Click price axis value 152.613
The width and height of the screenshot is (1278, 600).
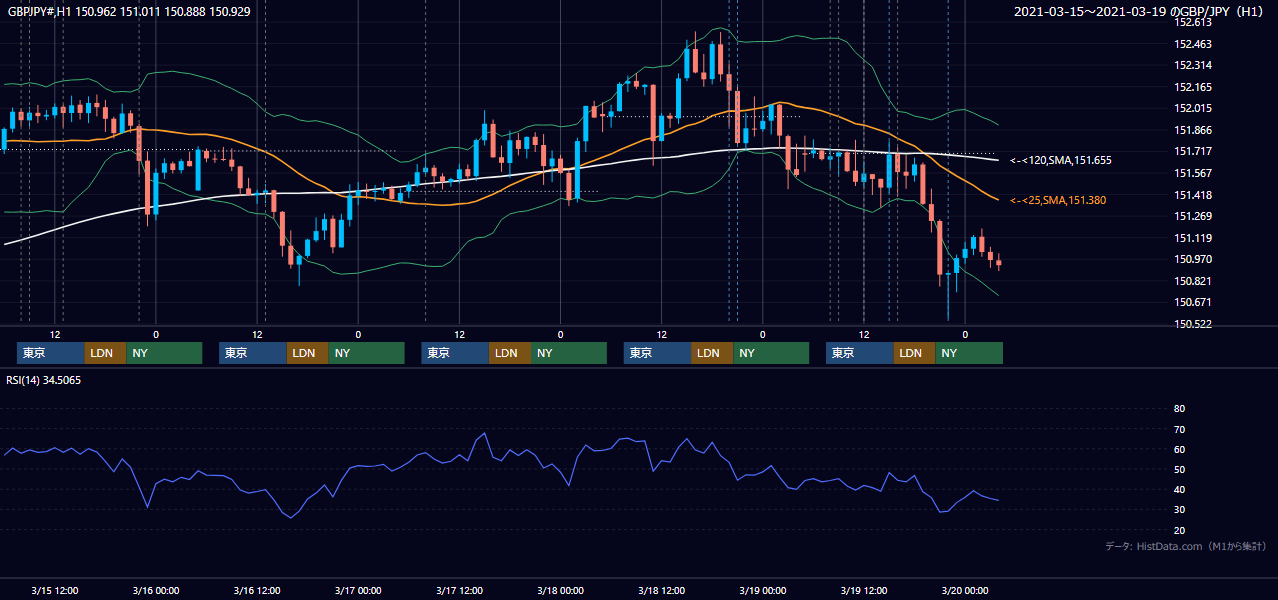[1193, 22]
